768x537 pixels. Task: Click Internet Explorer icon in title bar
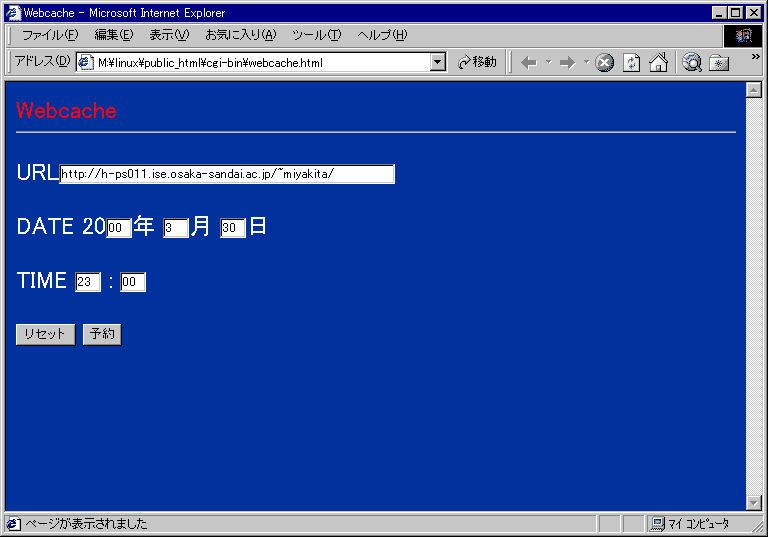coord(13,13)
